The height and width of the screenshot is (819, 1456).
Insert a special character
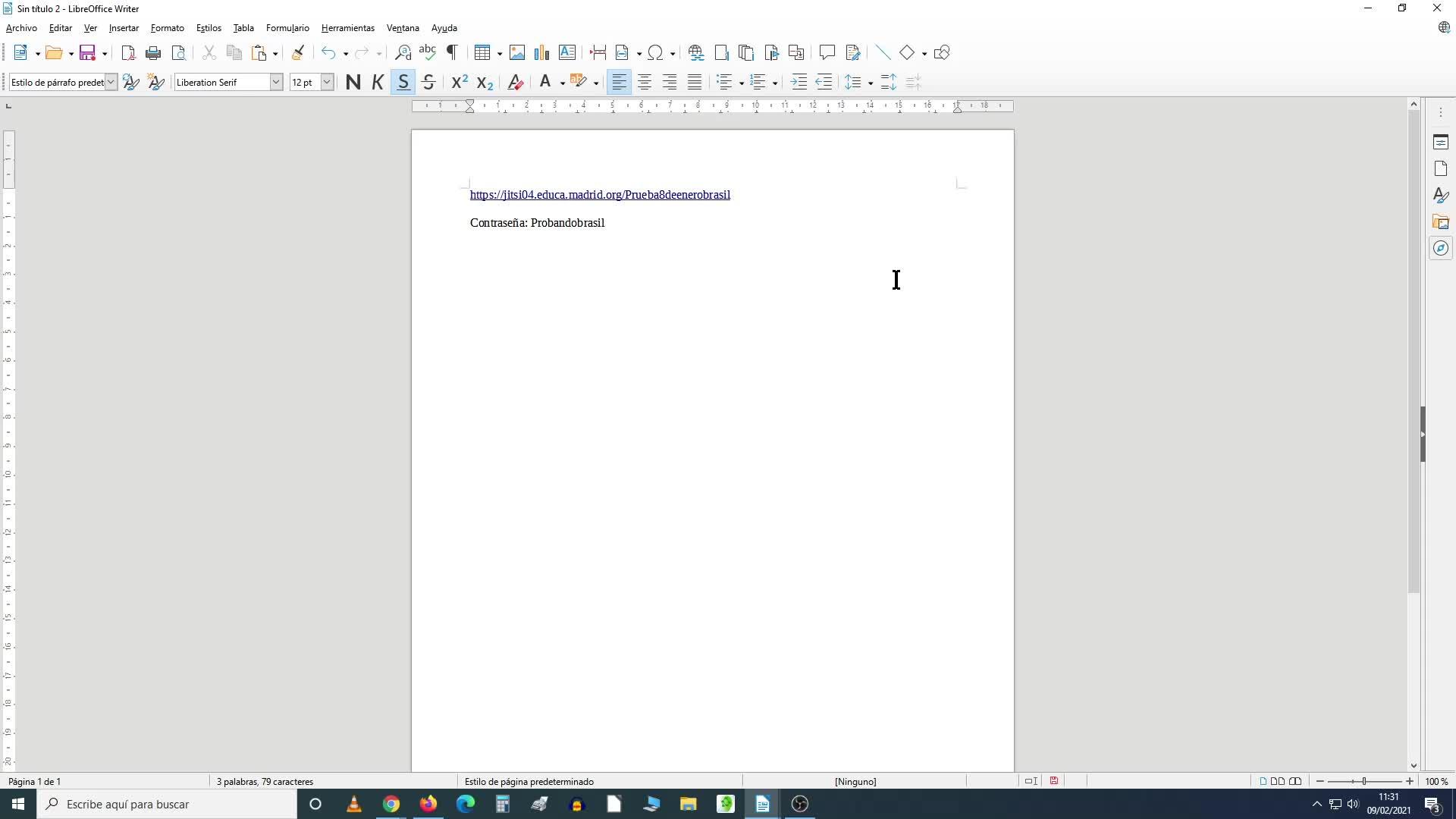click(x=655, y=53)
